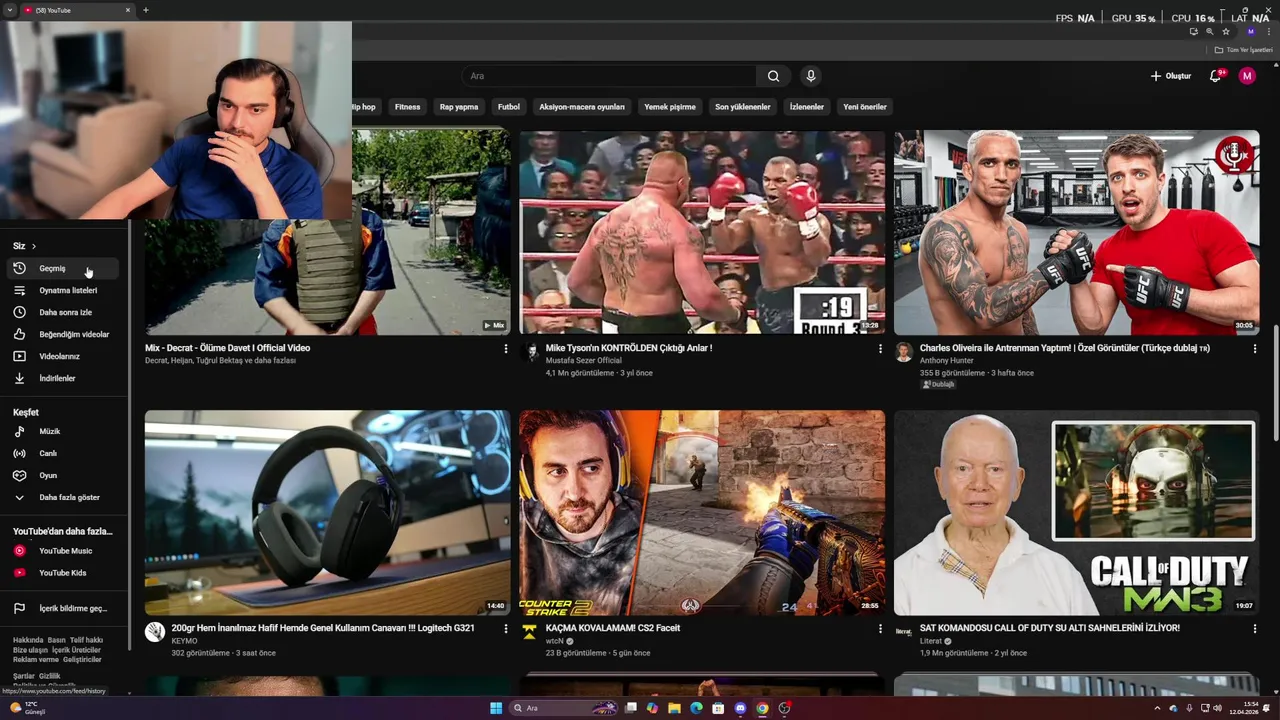
Task: Open Windows Start menu
Action: (496, 708)
